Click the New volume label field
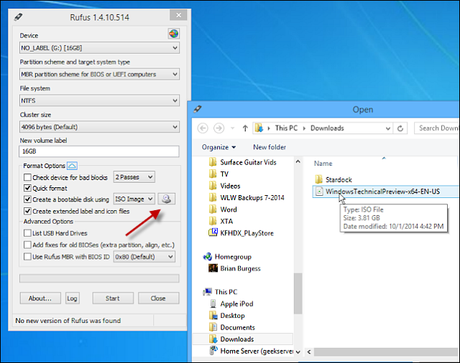460x363 pixels. coord(99,151)
